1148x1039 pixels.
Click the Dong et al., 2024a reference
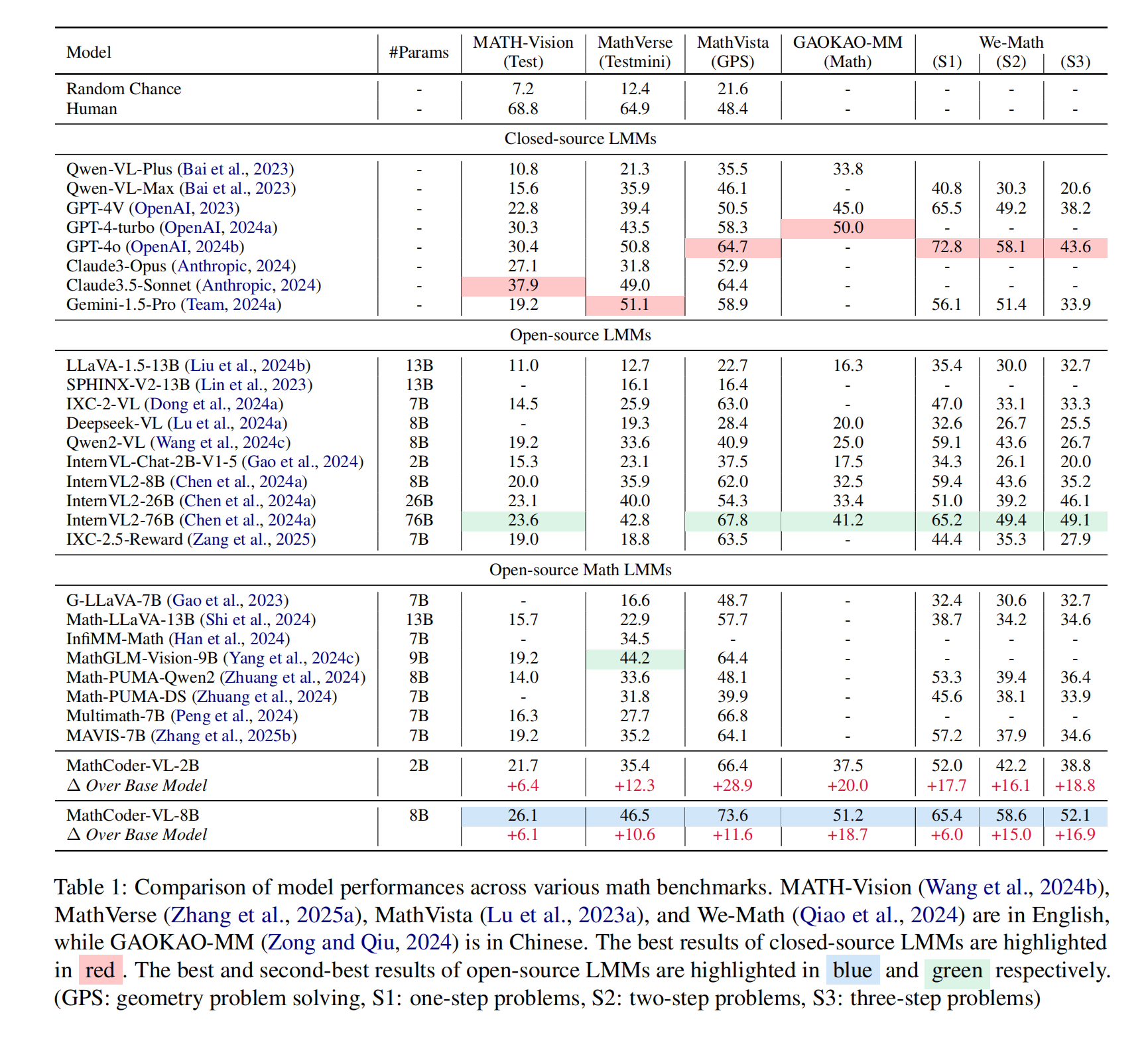214,404
